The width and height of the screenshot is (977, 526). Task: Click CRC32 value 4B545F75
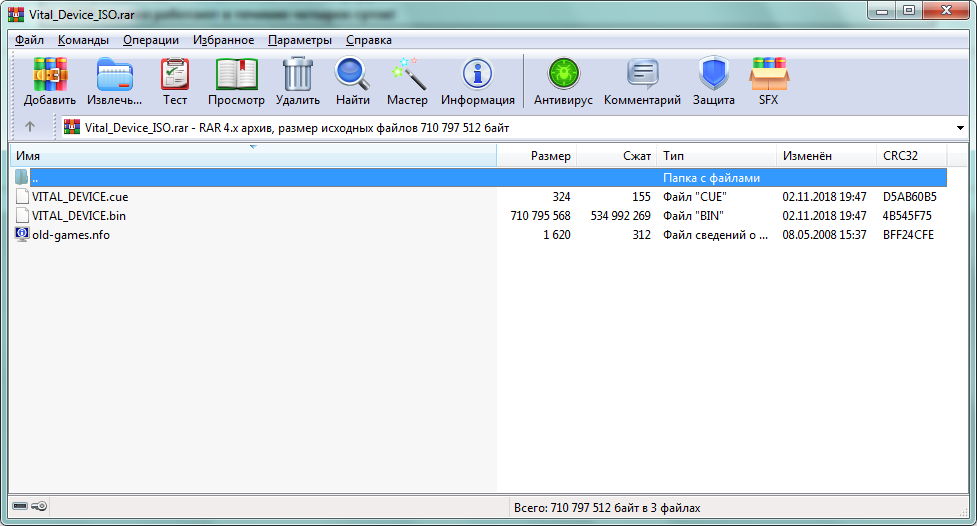point(907,216)
